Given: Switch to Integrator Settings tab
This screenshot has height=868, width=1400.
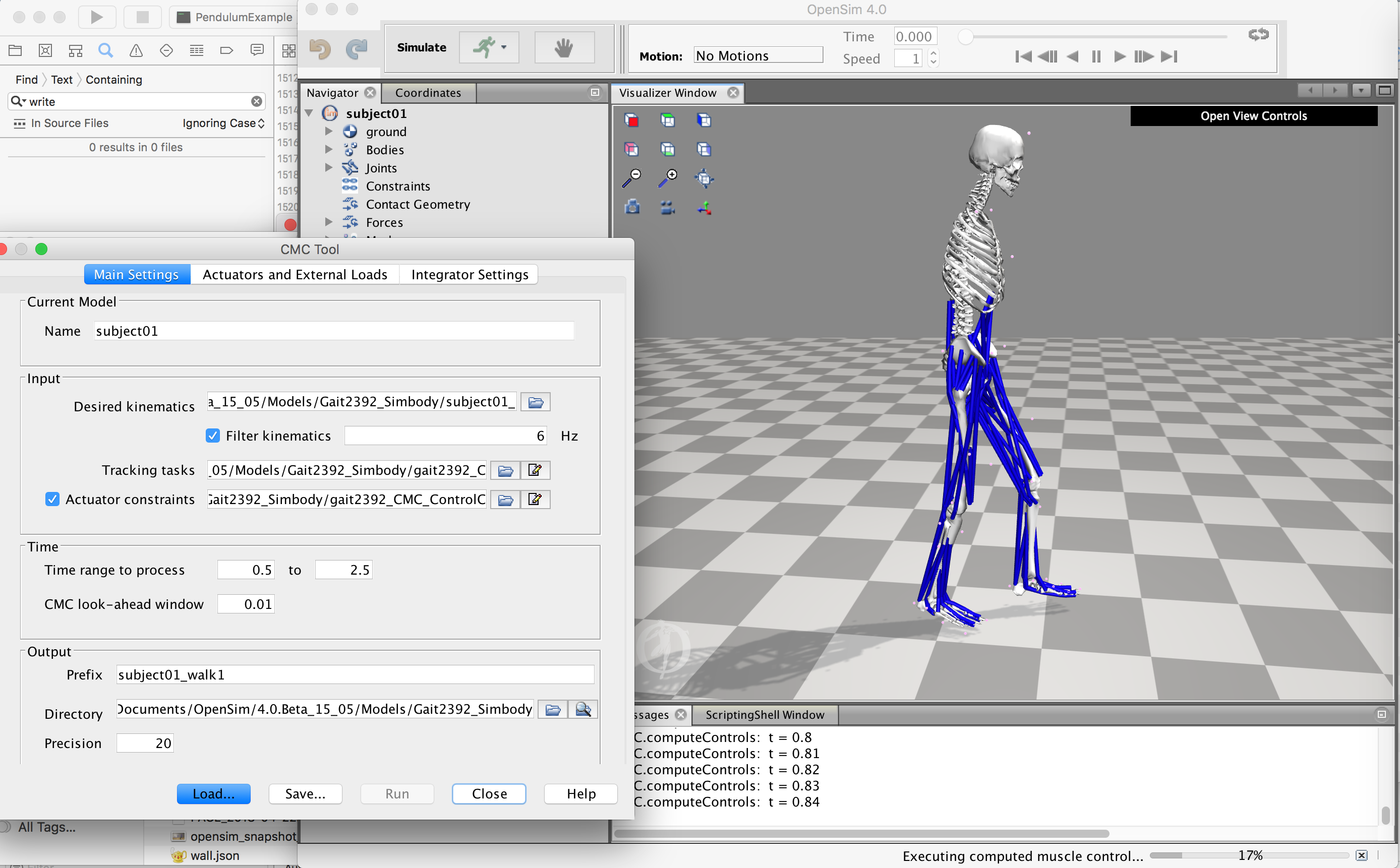Looking at the screenshot, I should point(469,274).
